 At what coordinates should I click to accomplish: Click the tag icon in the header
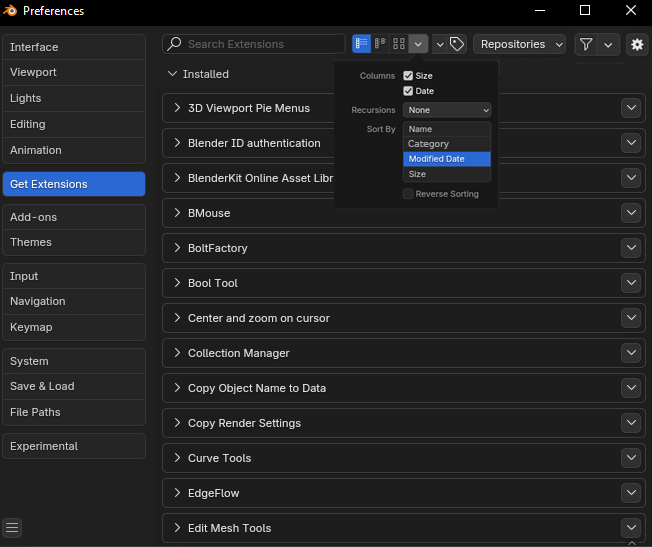(457, 44)
